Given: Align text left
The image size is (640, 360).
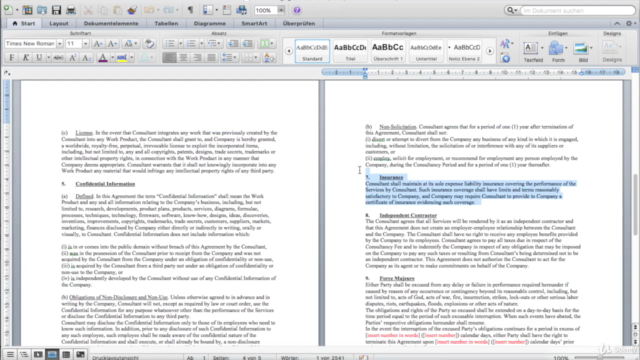Looking at the screenshot, I should tap(169, 58).
